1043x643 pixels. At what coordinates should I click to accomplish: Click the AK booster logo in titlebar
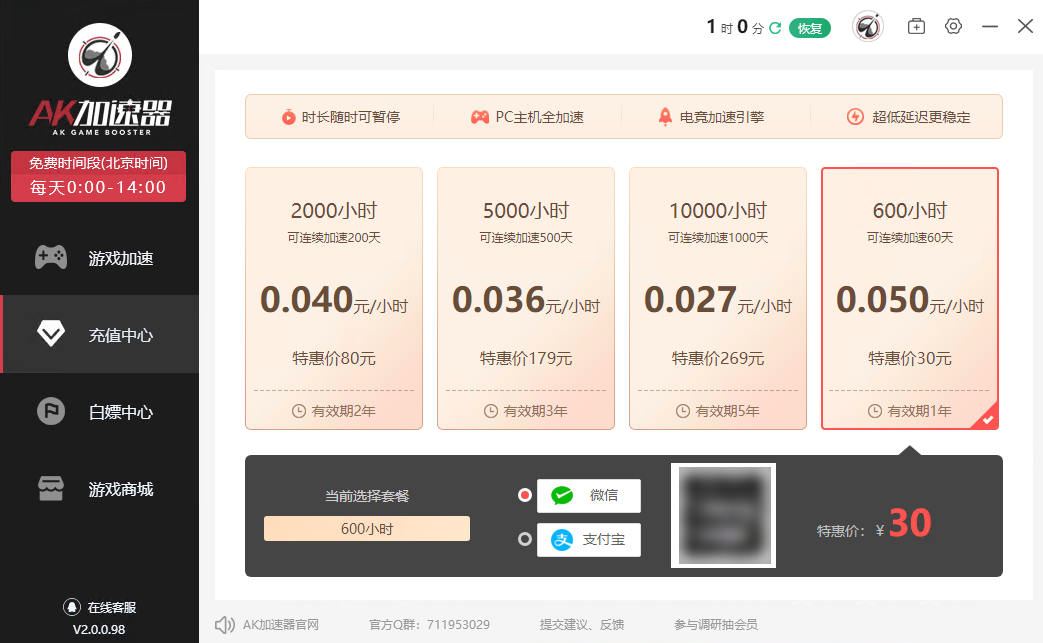pyautogui.click(x=867, y=27)
